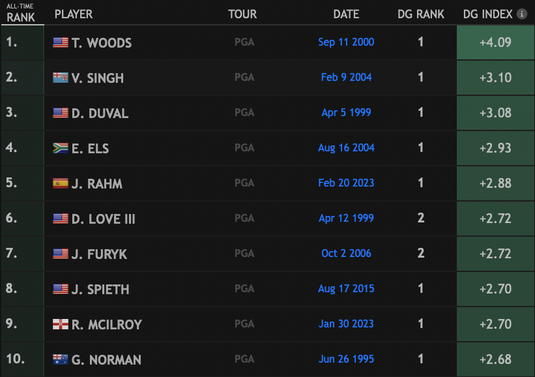Click the South Africa flag beside E. Els
Image resolution: width=535 pixels, height=377 pixels.
pos(60,148)
